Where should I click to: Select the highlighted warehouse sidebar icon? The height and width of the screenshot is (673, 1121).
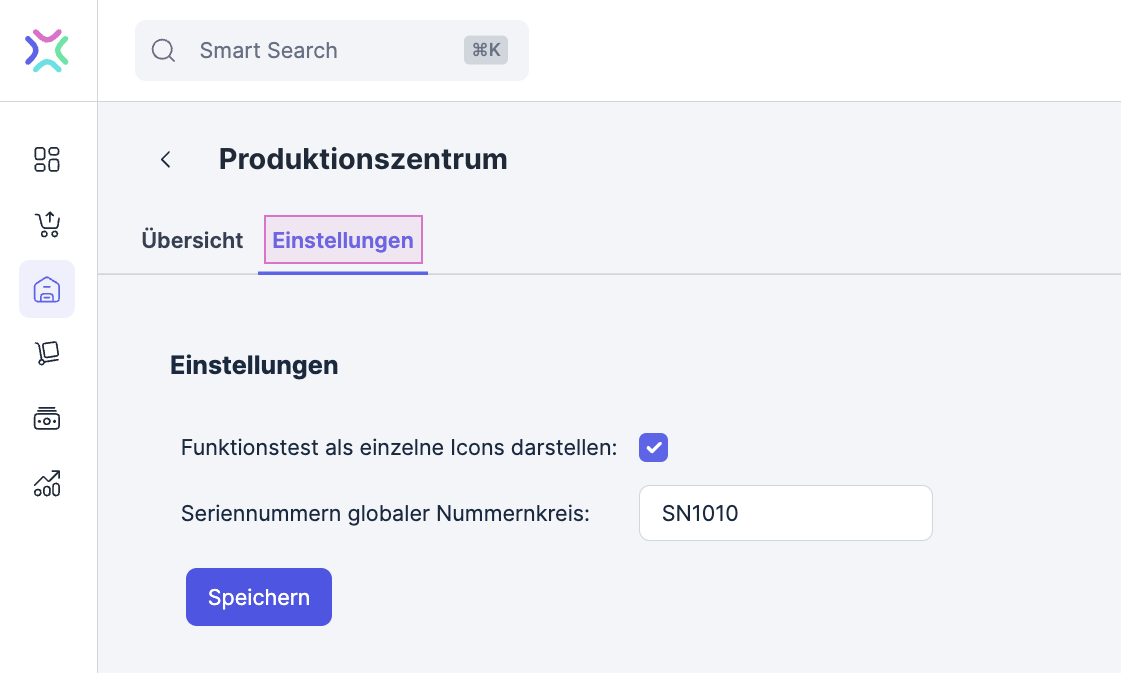click(47, 289)
